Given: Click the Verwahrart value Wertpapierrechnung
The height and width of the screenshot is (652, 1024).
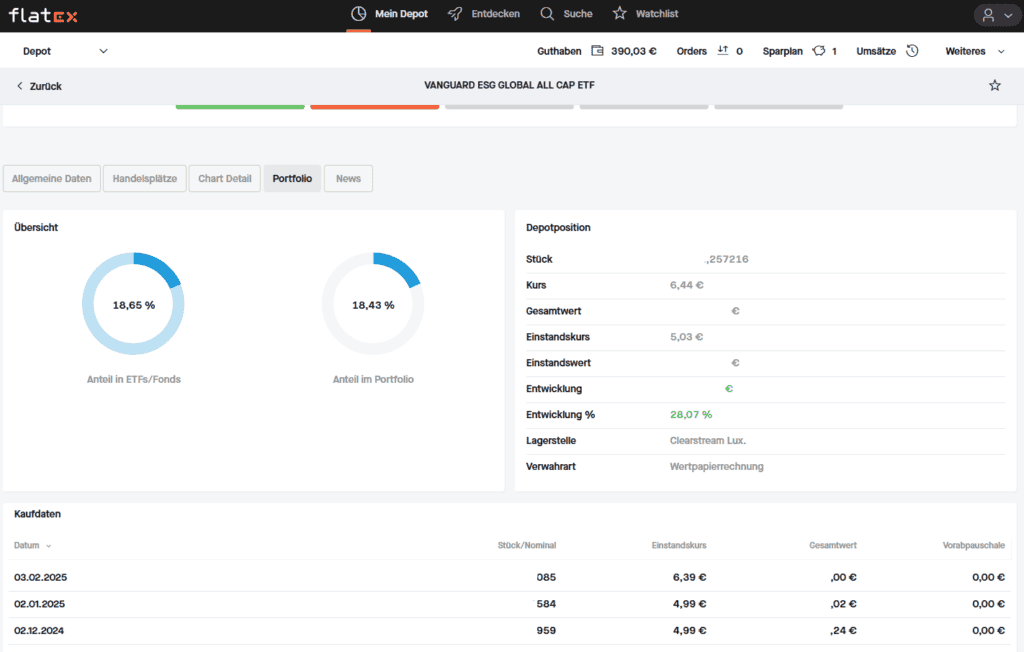Looking at the screenshot, I should (x=716, y=466).
